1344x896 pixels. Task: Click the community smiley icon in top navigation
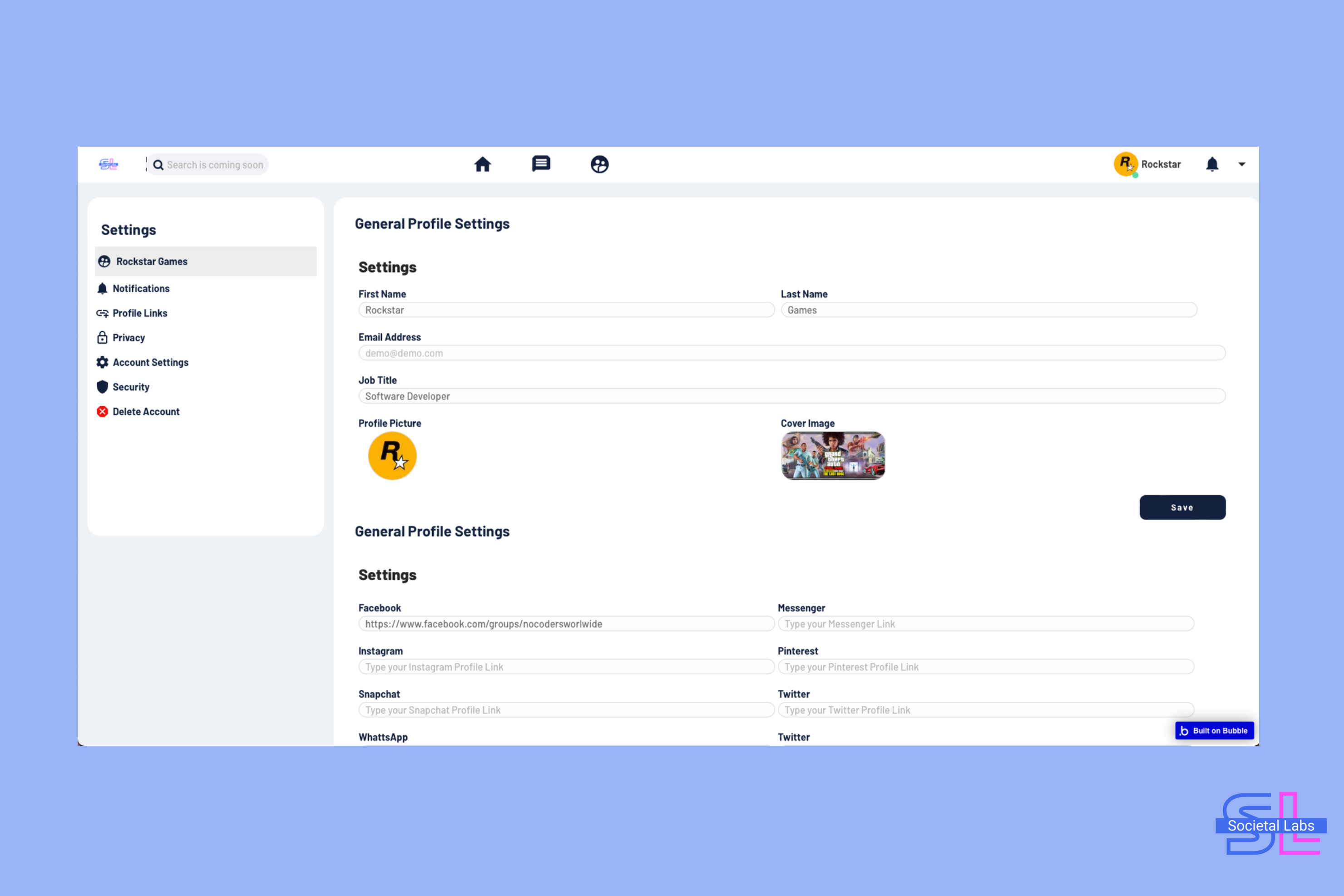(x=599, y=165)
